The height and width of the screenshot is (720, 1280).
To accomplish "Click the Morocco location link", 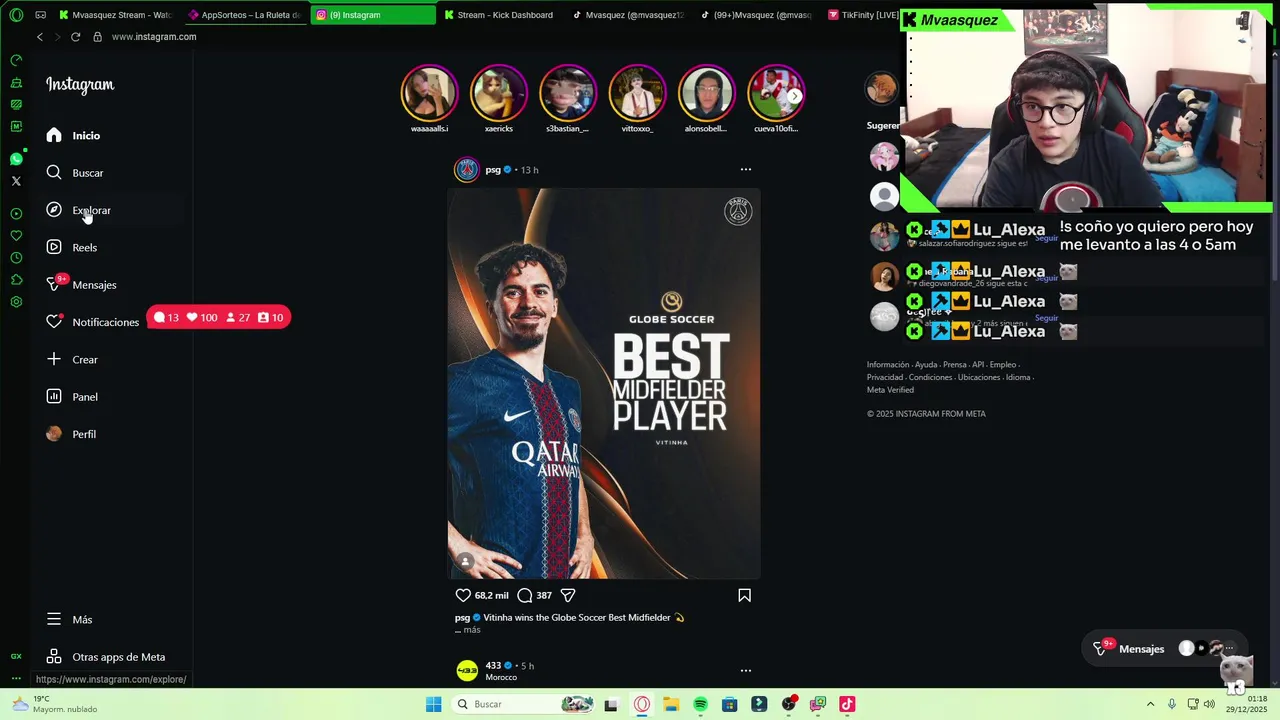I will click(501, 677).
